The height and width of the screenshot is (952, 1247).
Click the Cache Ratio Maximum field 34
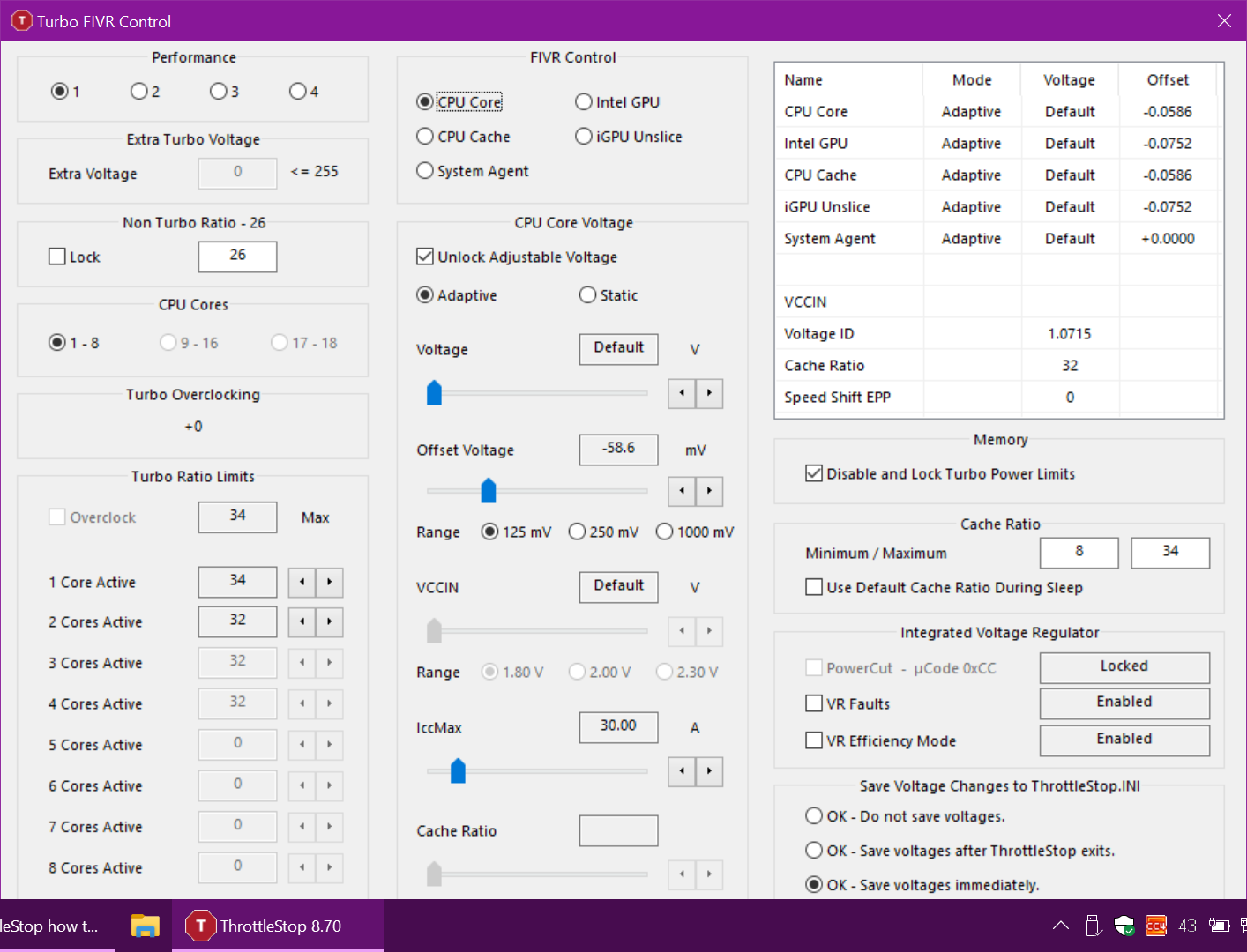[x=1170, y=552]
